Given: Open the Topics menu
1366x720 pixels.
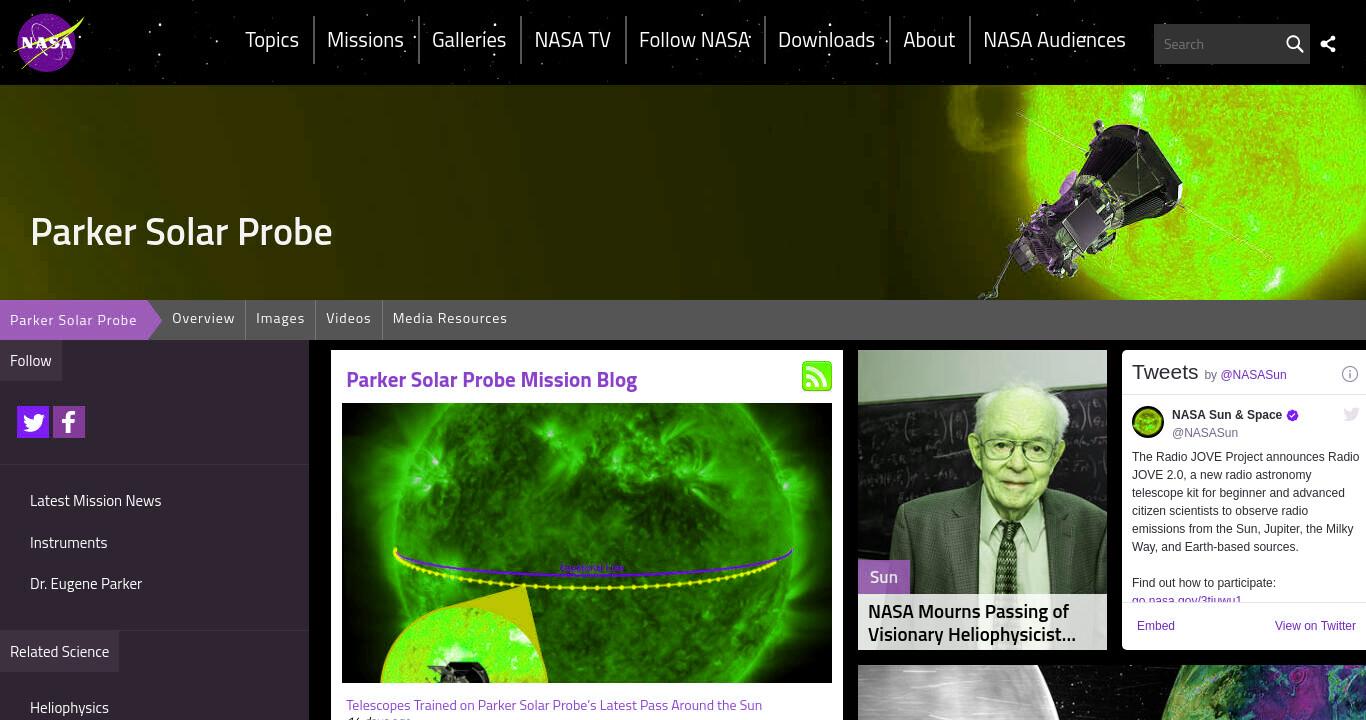Looking at the screenshot, I should point(272,40).
